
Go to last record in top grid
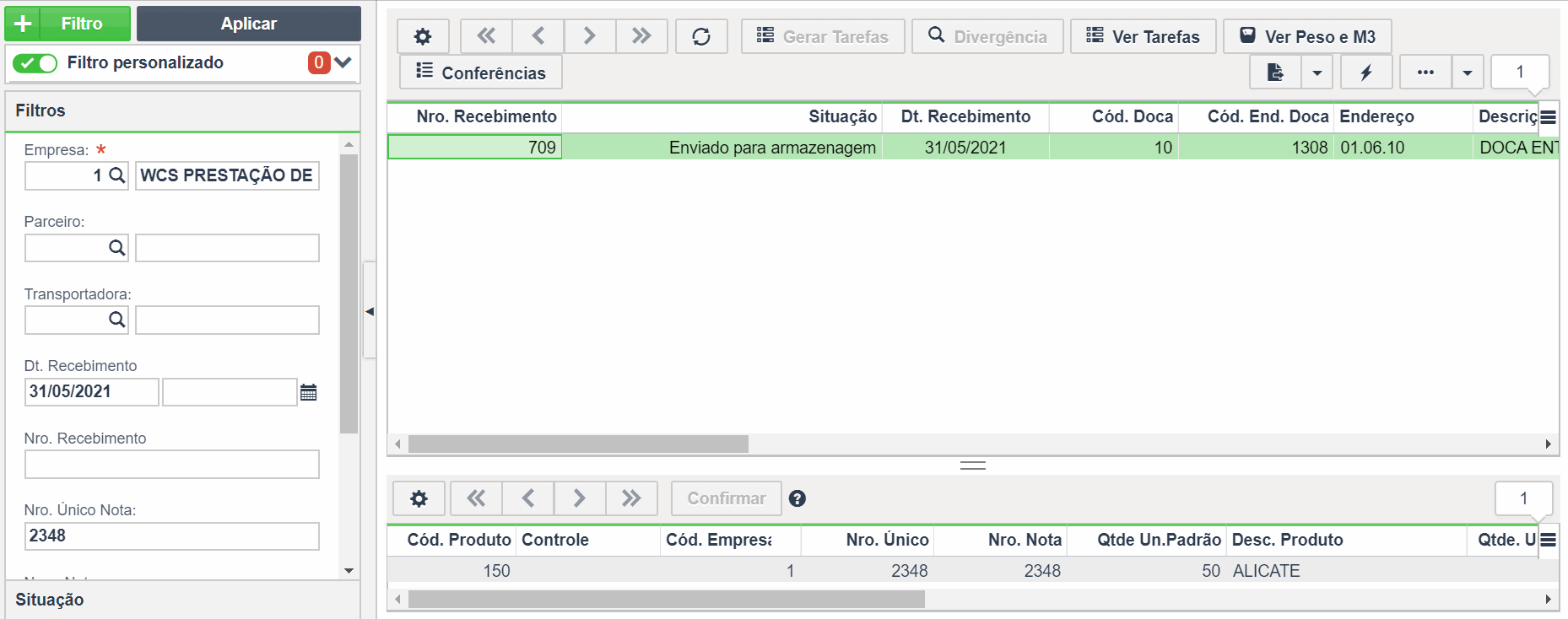coord(641,36)
